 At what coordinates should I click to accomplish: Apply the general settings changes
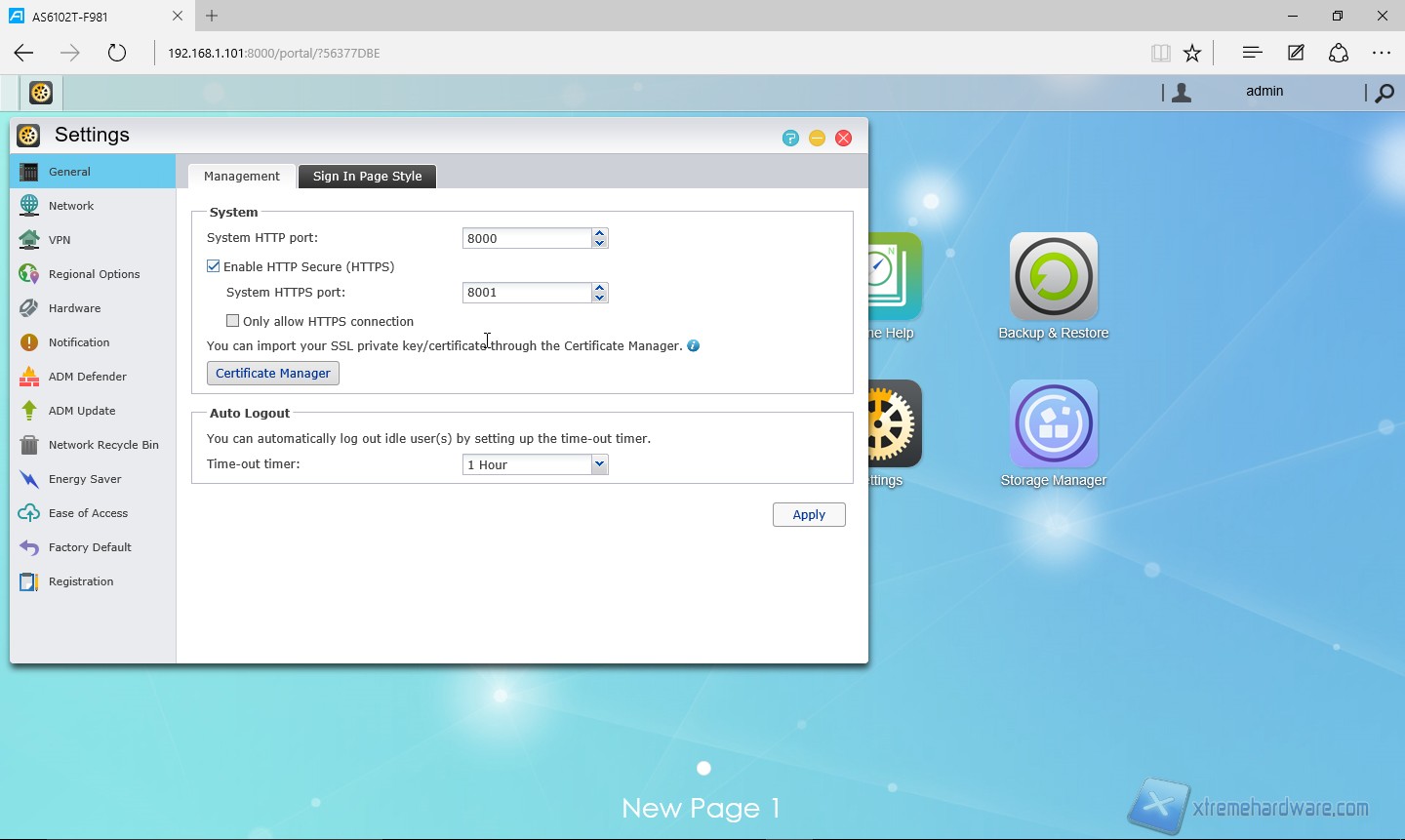point(808,515)
